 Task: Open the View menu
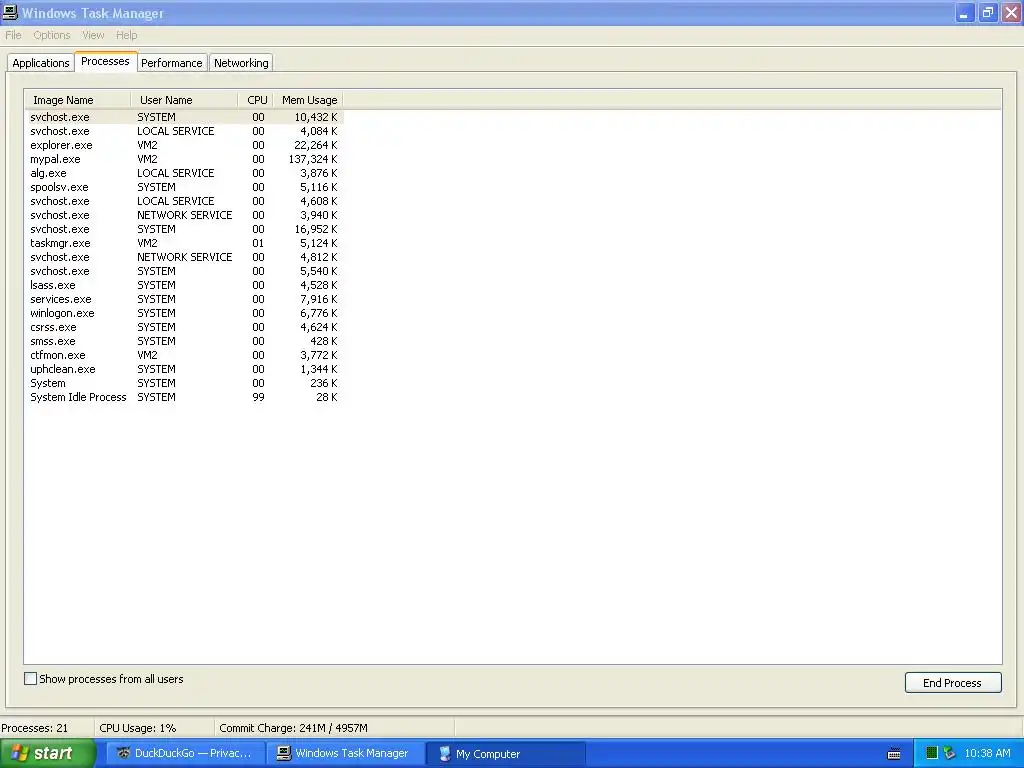click(x=93, y=35)
